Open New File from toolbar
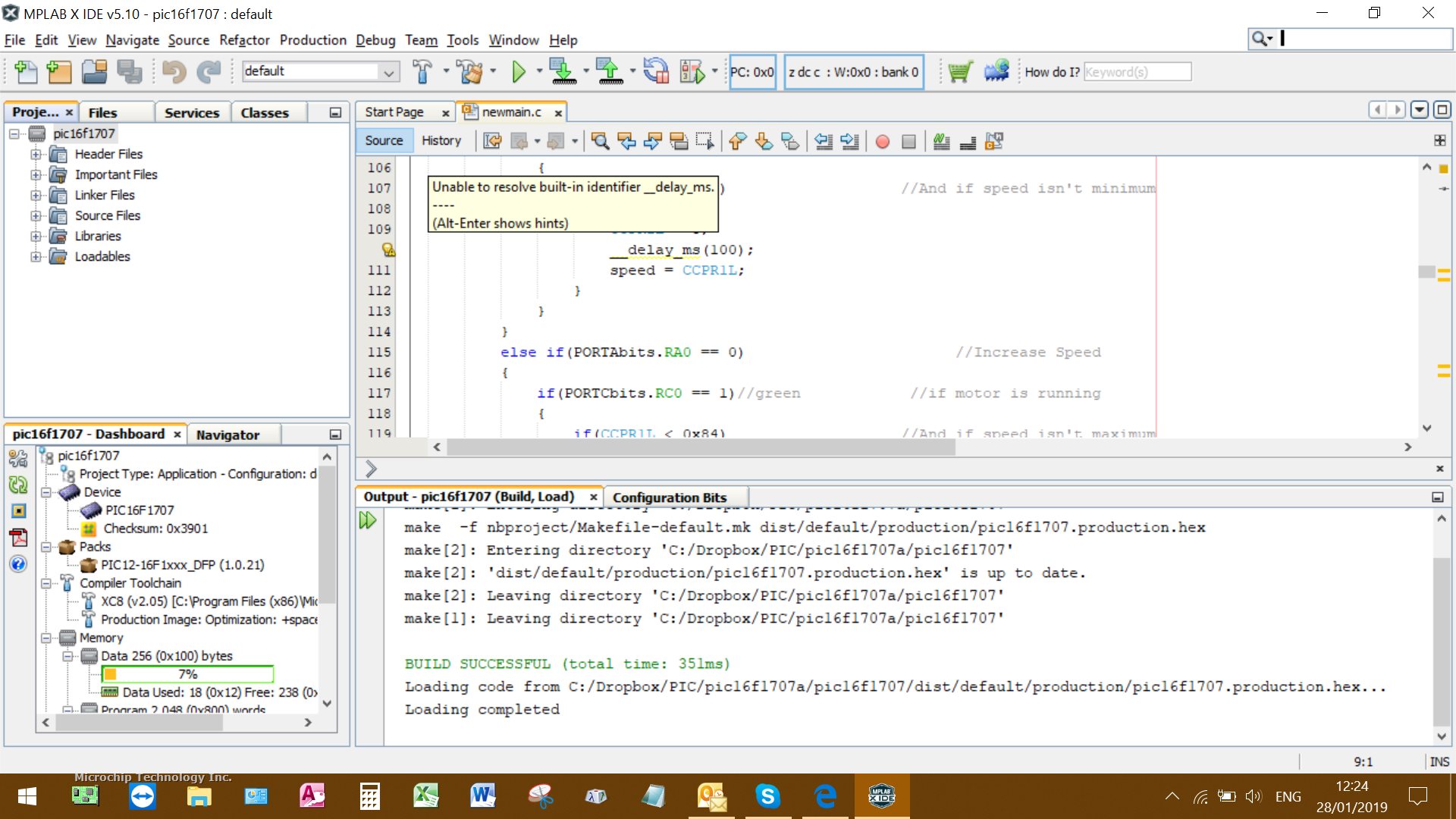Viewport: 1456px width, 819px height. 26,72
